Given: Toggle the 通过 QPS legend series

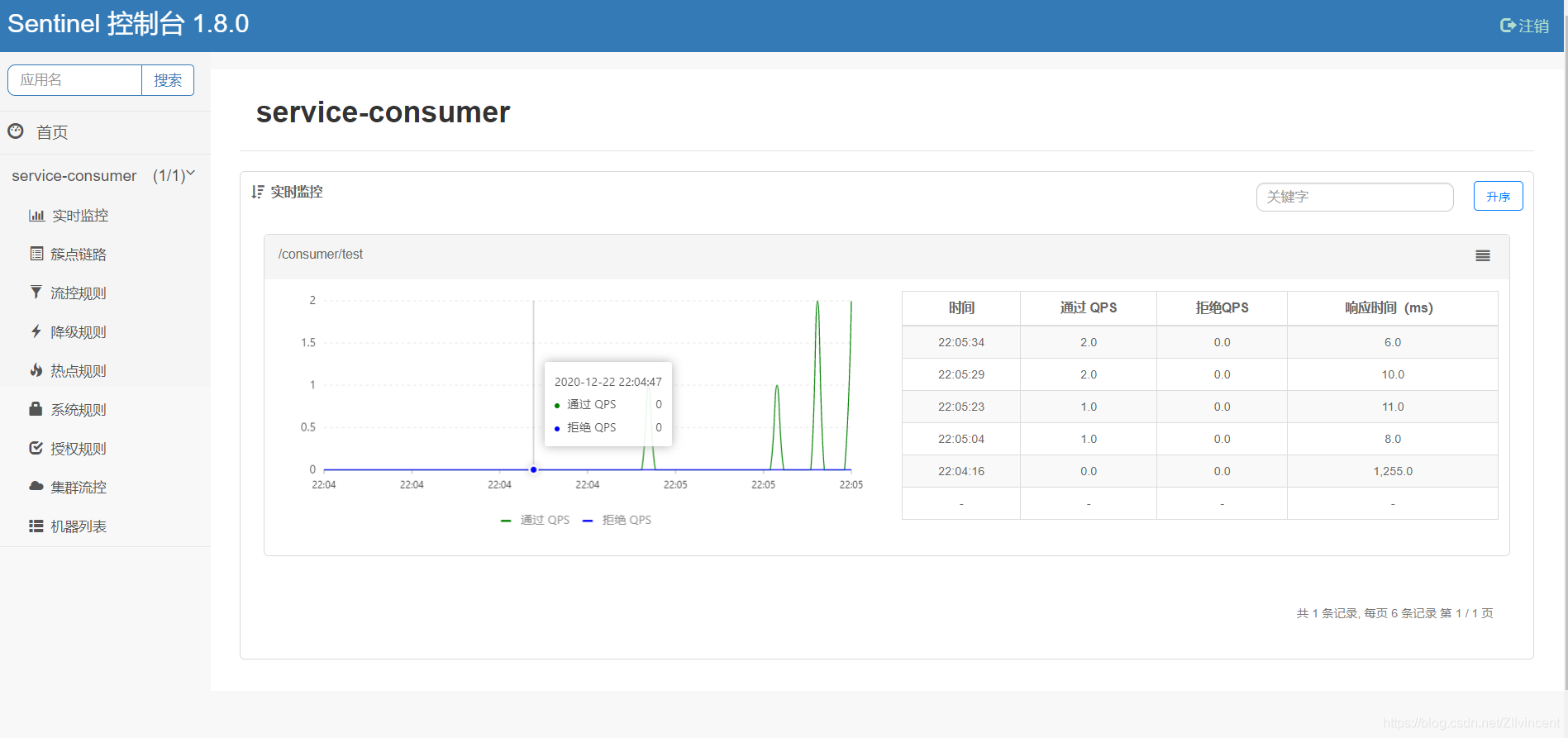Looking at the screenshot, I should 536,520.
